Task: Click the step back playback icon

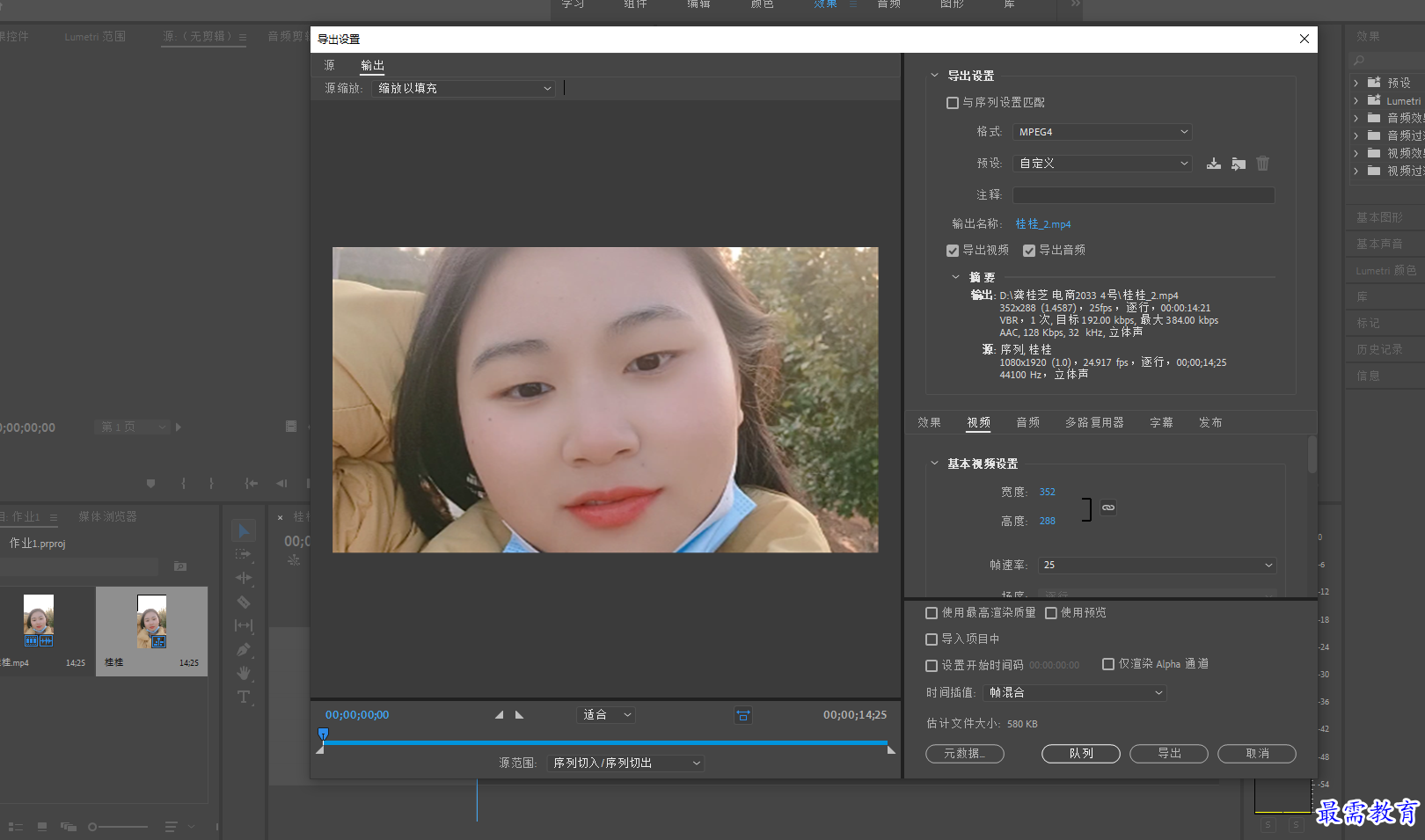Action: [x=281, y=483]
